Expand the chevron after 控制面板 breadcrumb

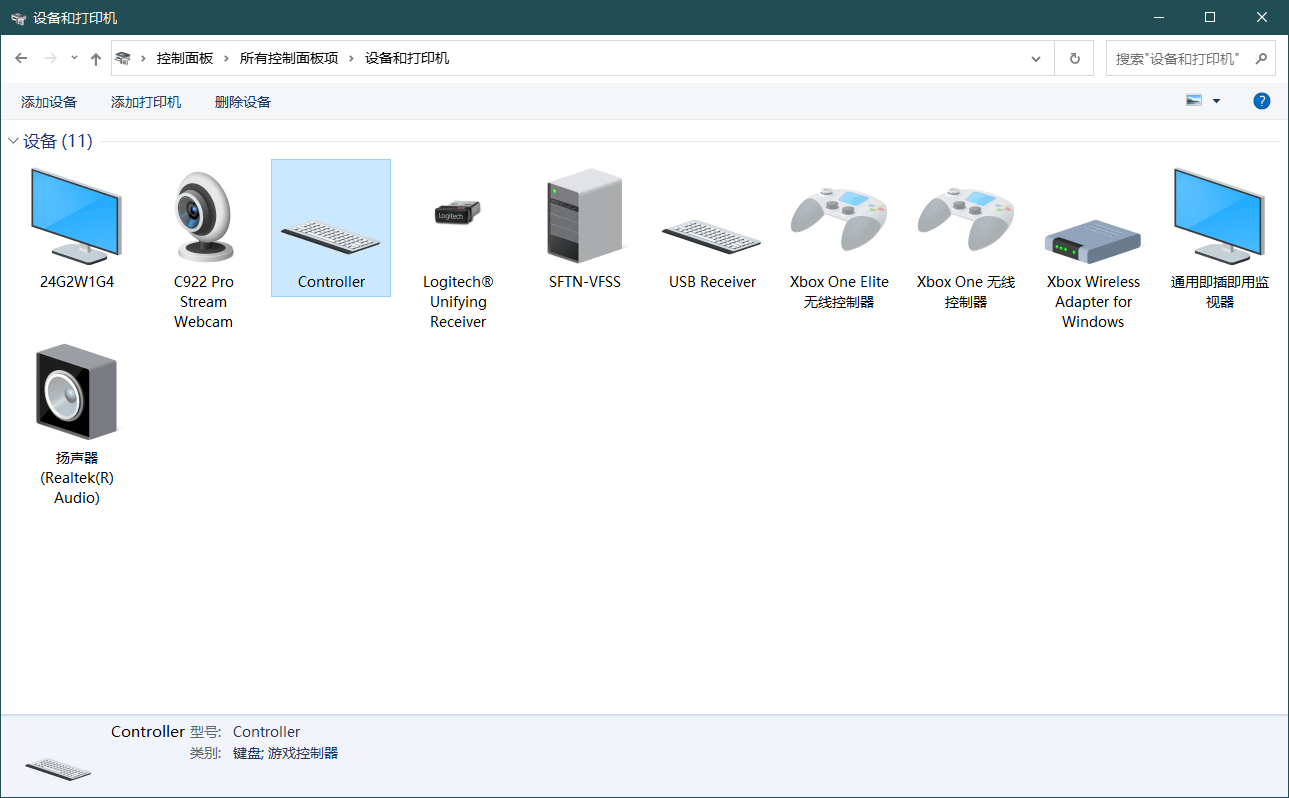click(227, 58)
